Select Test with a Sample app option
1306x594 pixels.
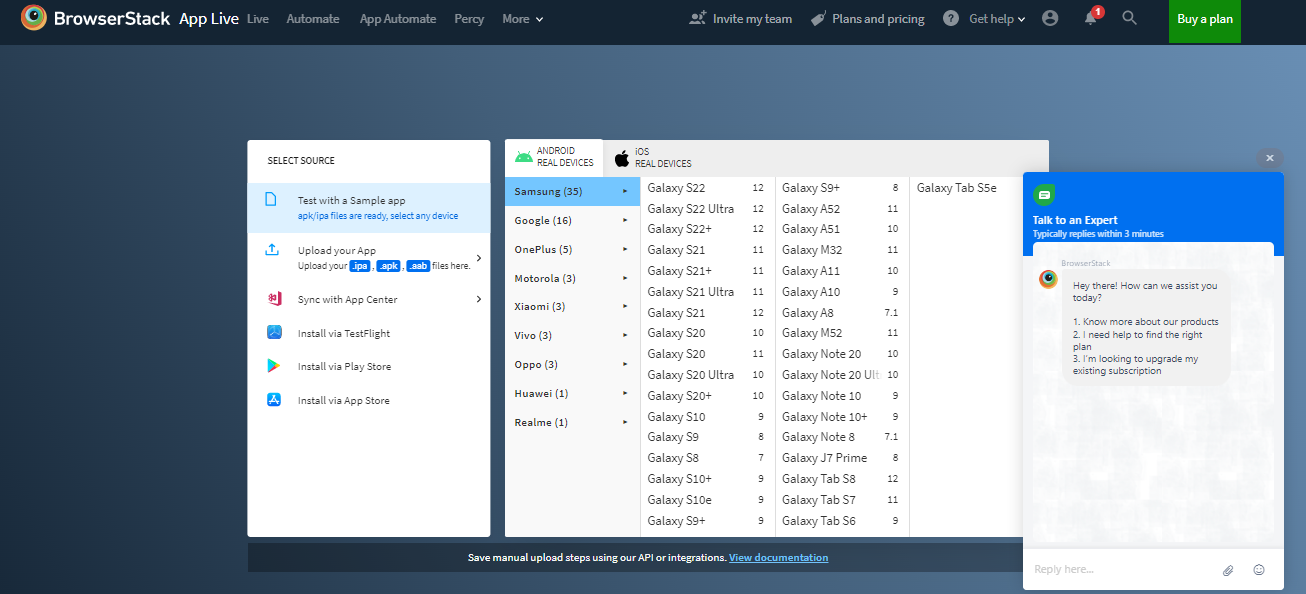[369, 207]
